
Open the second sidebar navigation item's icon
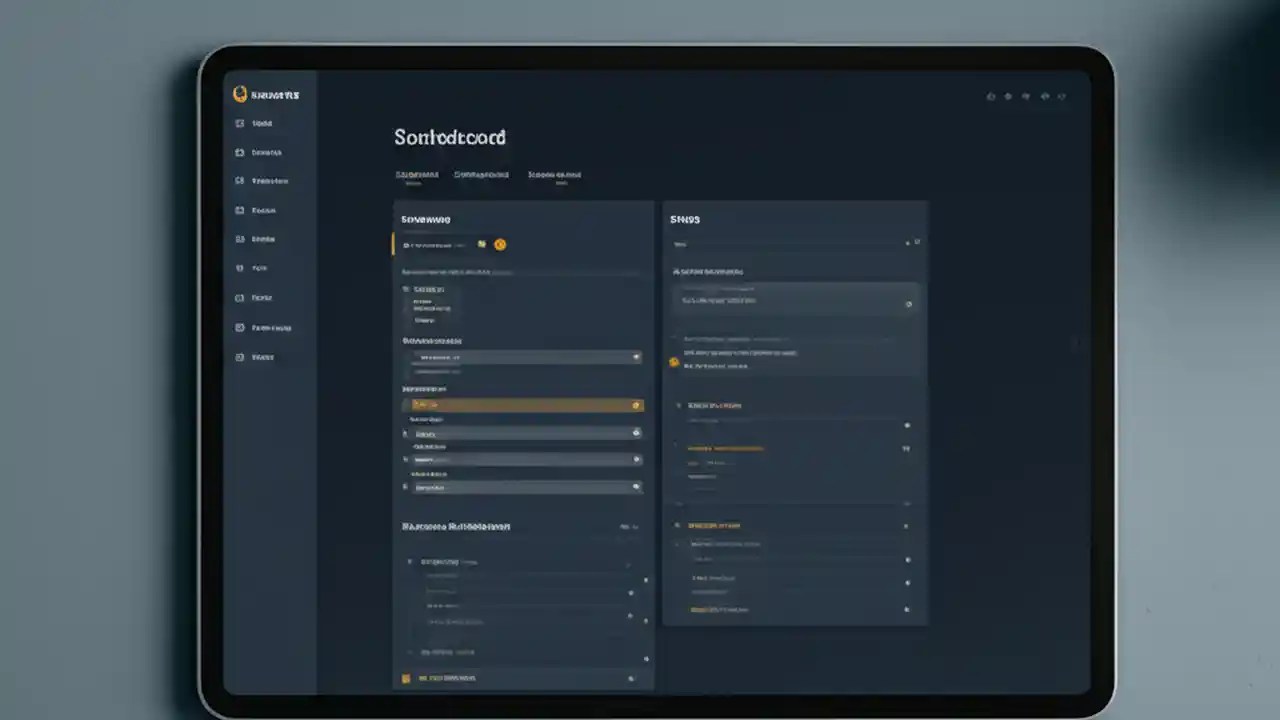tap(240, 151)
